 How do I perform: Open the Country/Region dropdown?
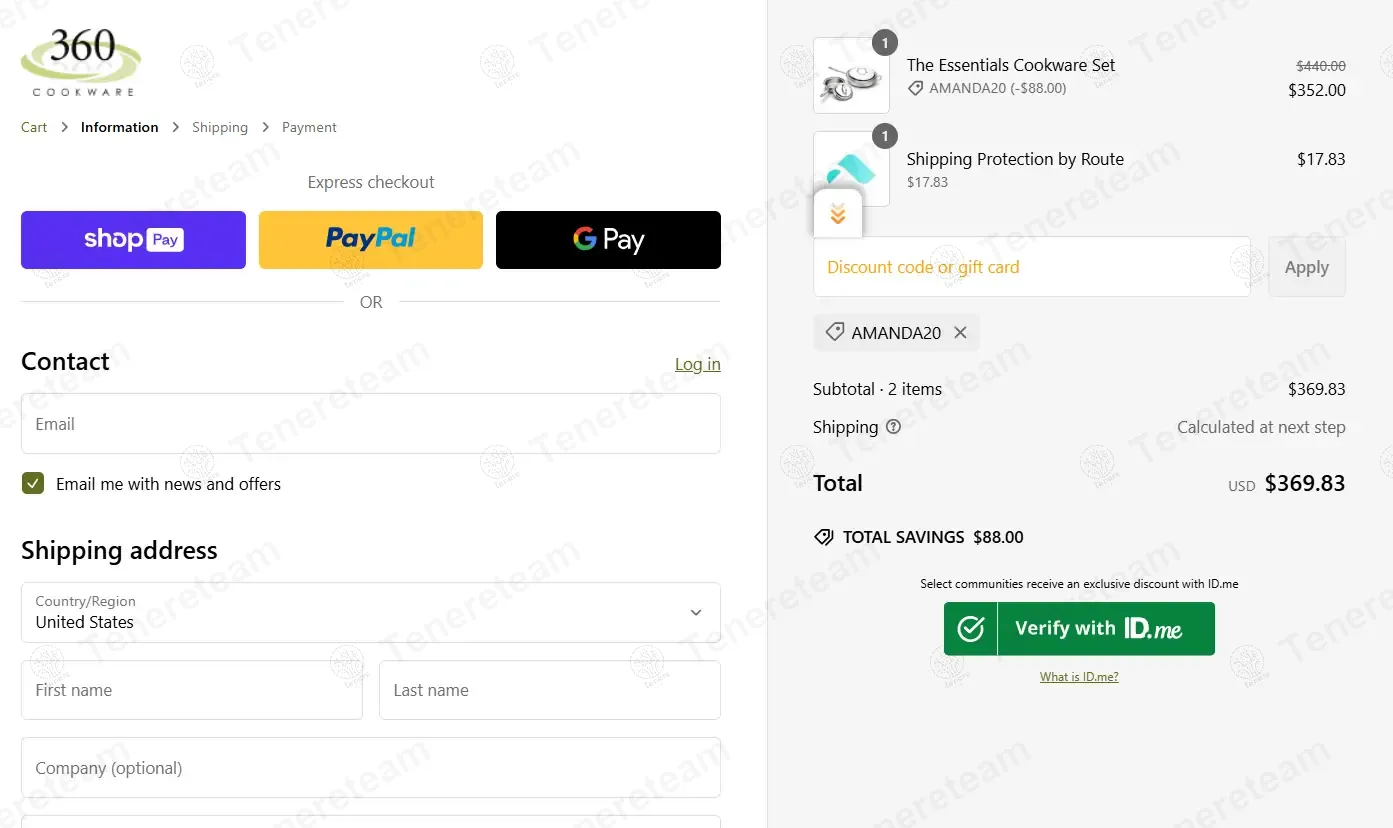click(371, 612)
